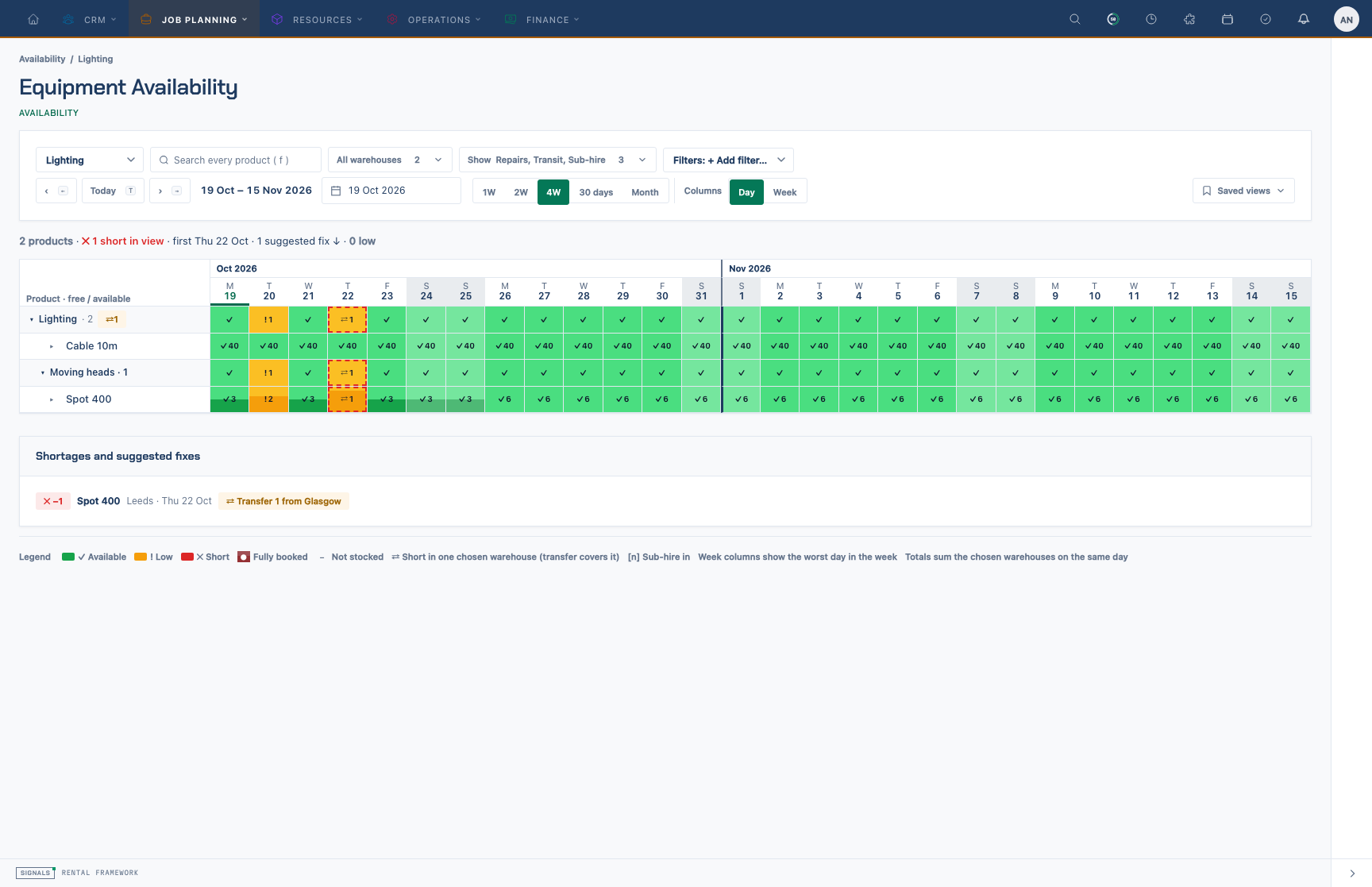Open the Finance menu
Image resolution: width=1372 pixels, height=887 pixels.
tap(542, 19)
